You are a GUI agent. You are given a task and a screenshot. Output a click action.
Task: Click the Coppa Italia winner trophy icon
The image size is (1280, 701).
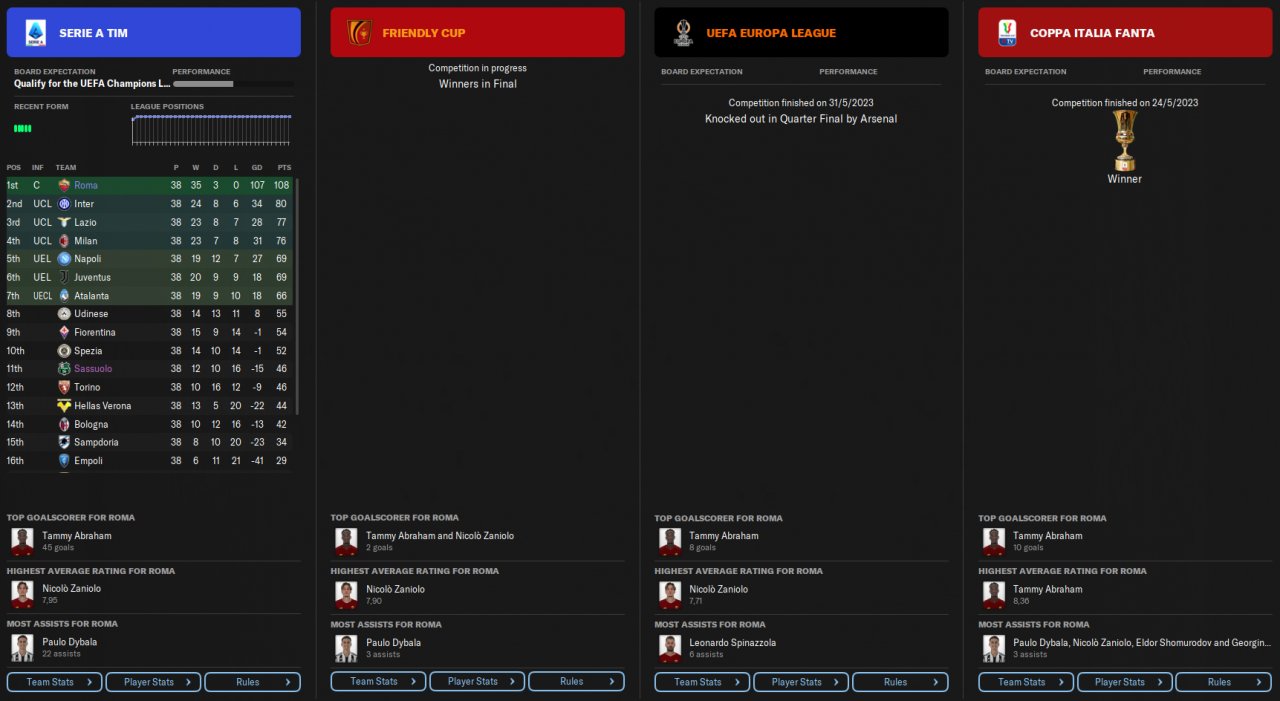[x=1124, y=140]
